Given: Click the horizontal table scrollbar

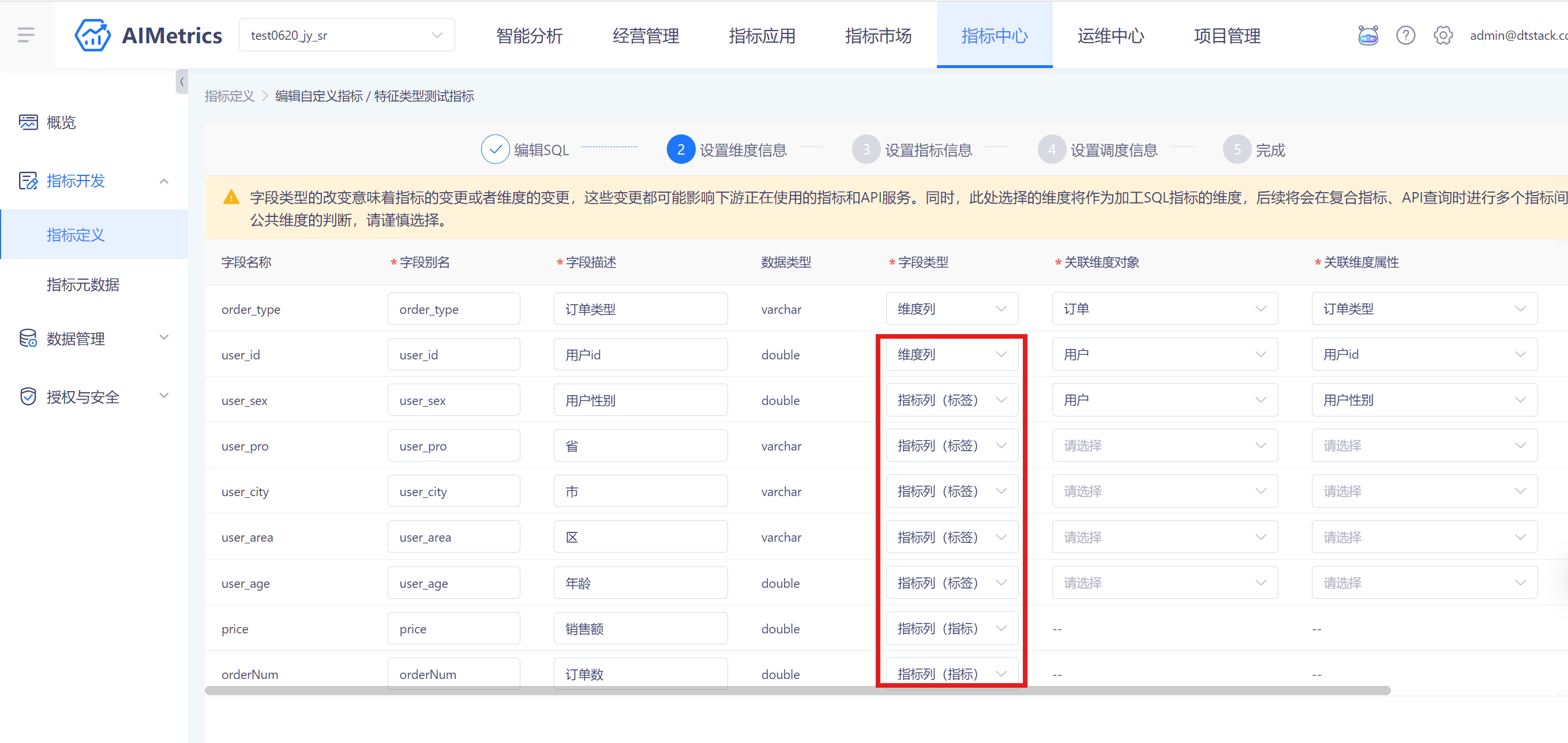Looking at the screenshot, I should click(x=797, y=691).
